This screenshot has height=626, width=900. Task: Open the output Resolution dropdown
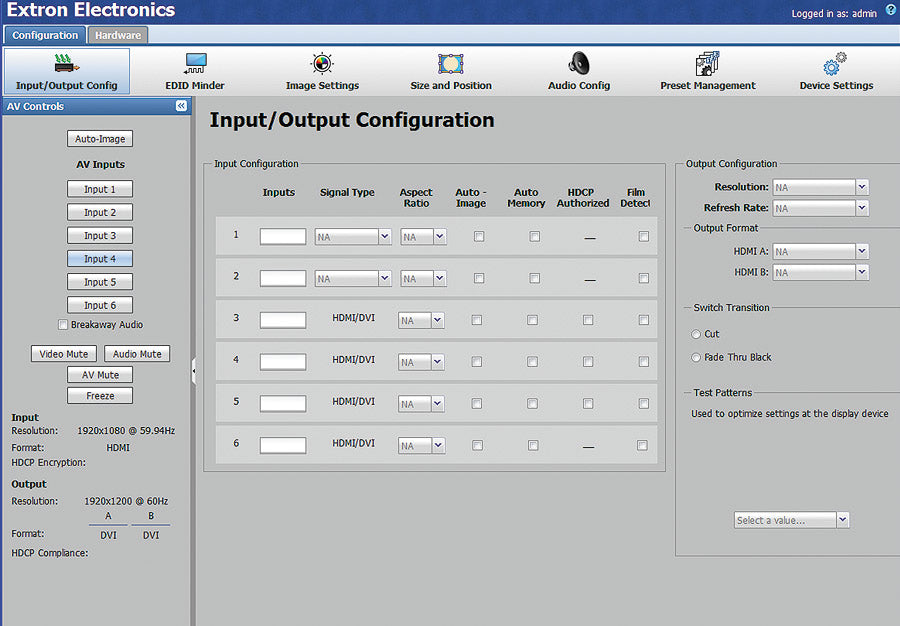tap(821, 187)
